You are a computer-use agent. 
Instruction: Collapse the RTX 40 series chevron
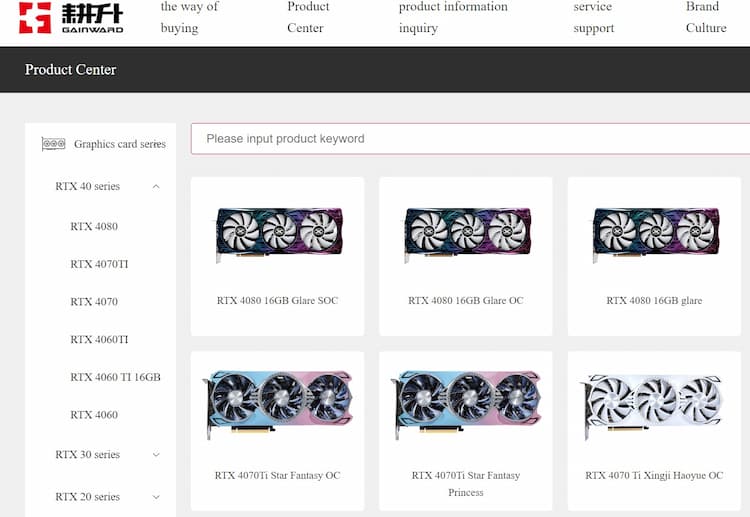[156, 187]
